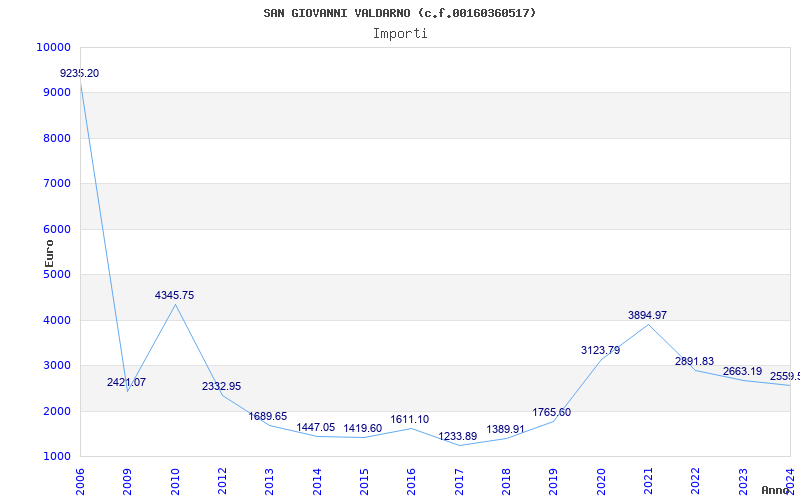
Task: Select the 1765.60 data label
Action: 552,412
